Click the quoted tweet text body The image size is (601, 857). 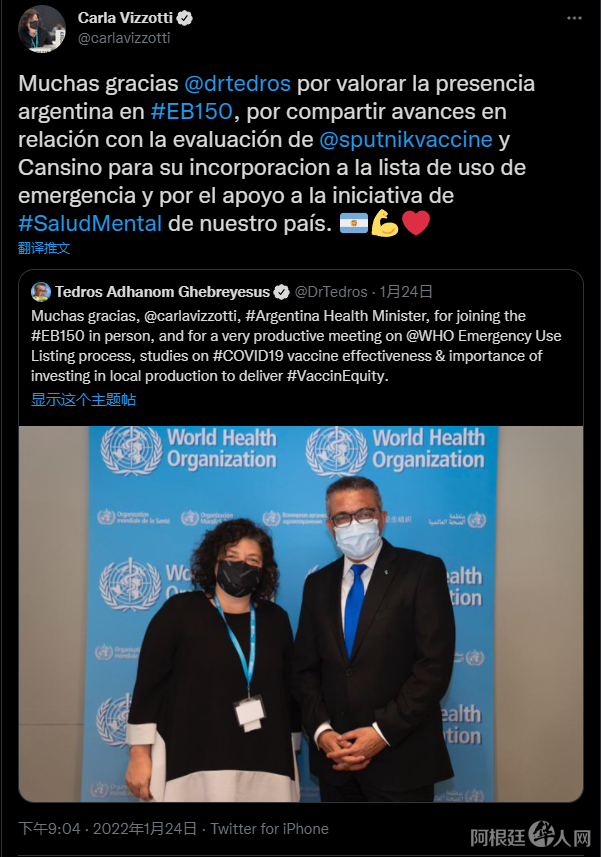[296, 345]
